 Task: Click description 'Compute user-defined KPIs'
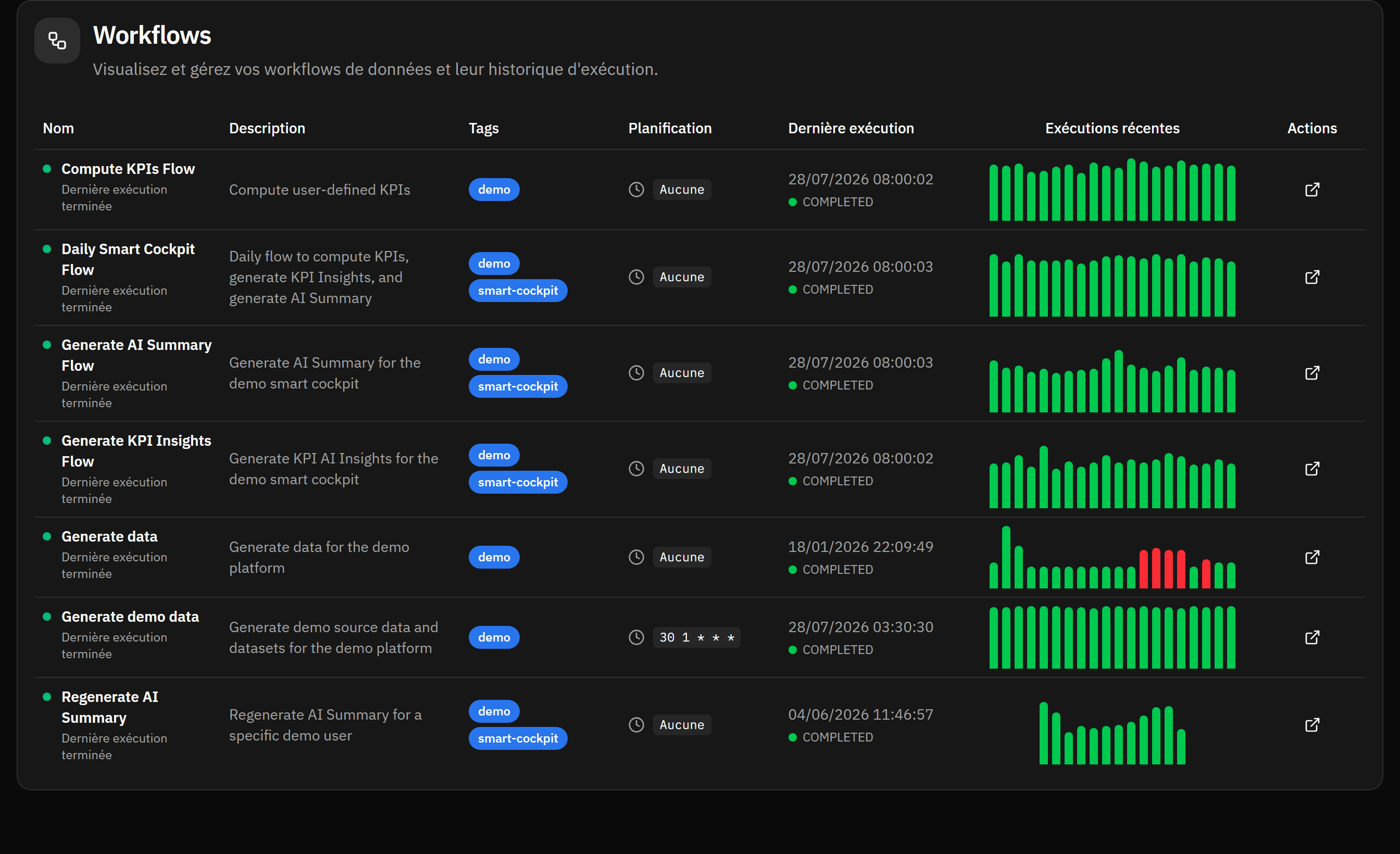(319, 189)
